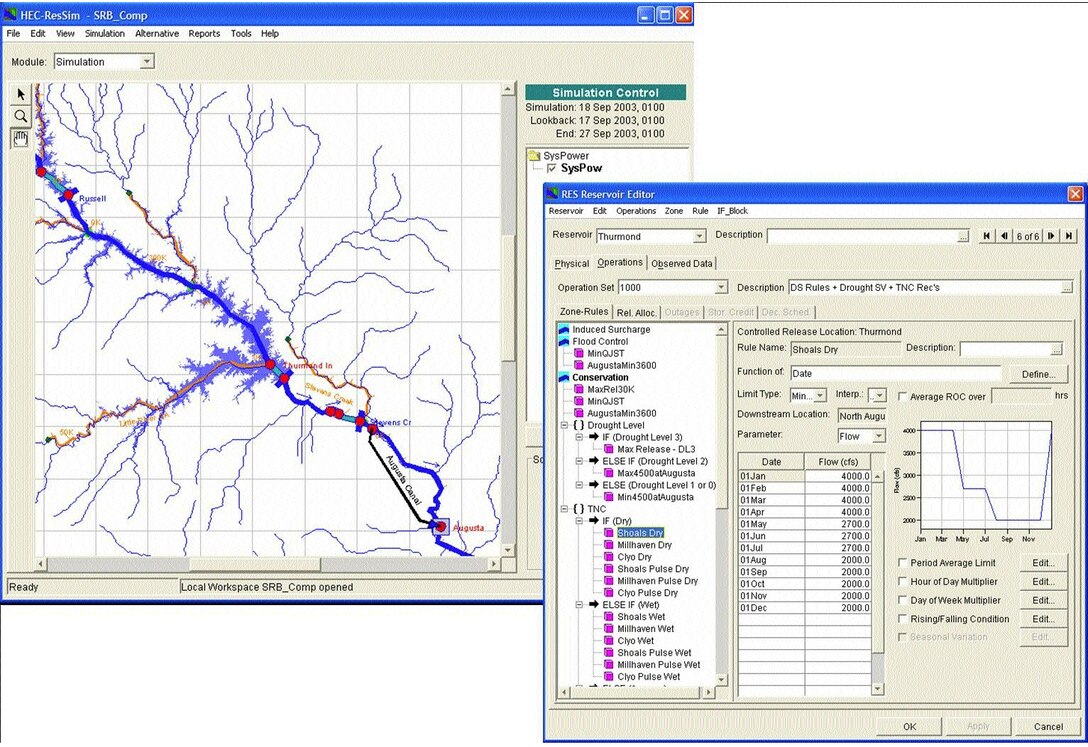Viewport: 1088px width, 747px height.
Task: Click Edit for Rising/Falling Condition
Action: (x=1043, y=619)
